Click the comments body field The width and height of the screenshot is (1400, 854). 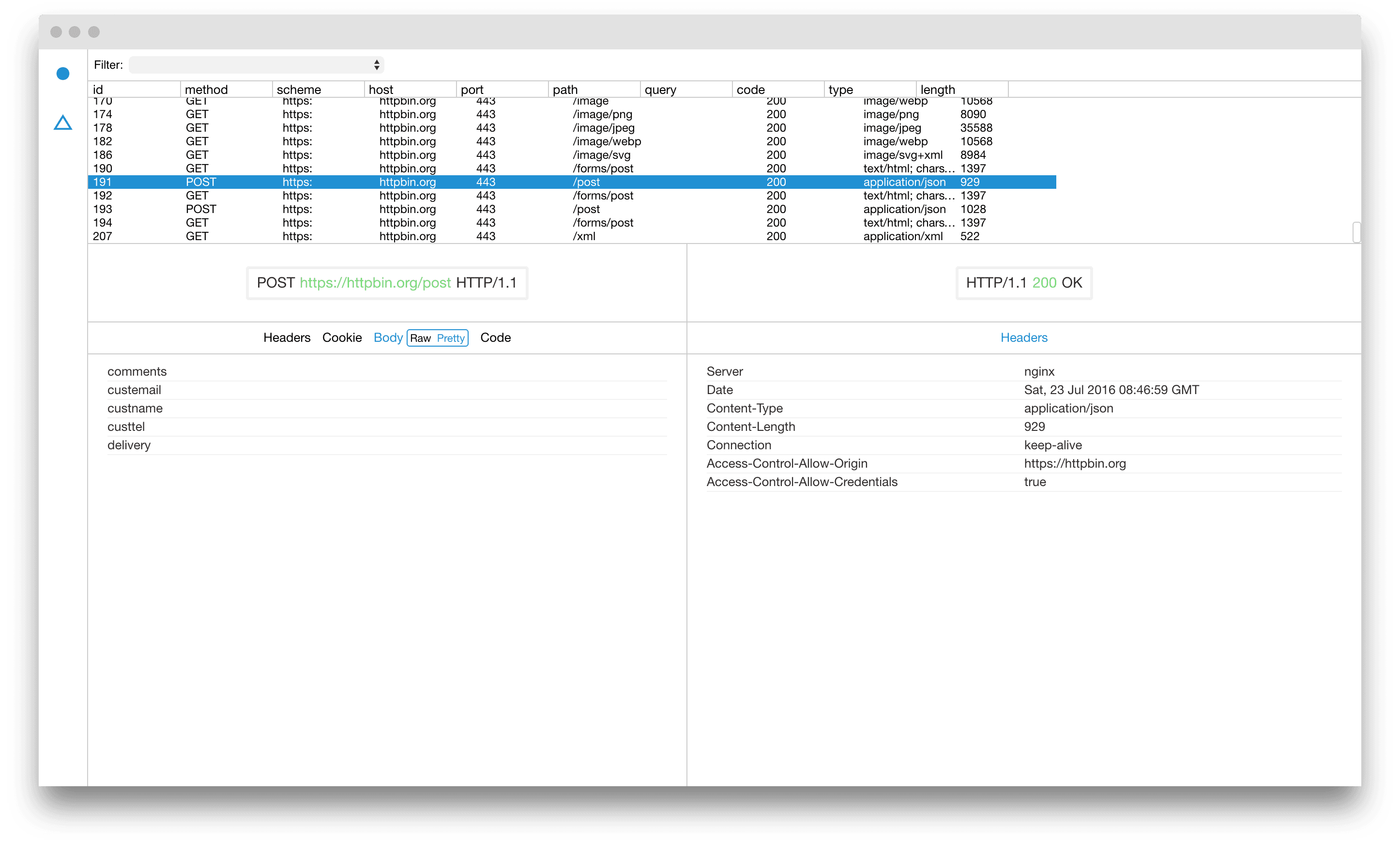coord(387,372)
